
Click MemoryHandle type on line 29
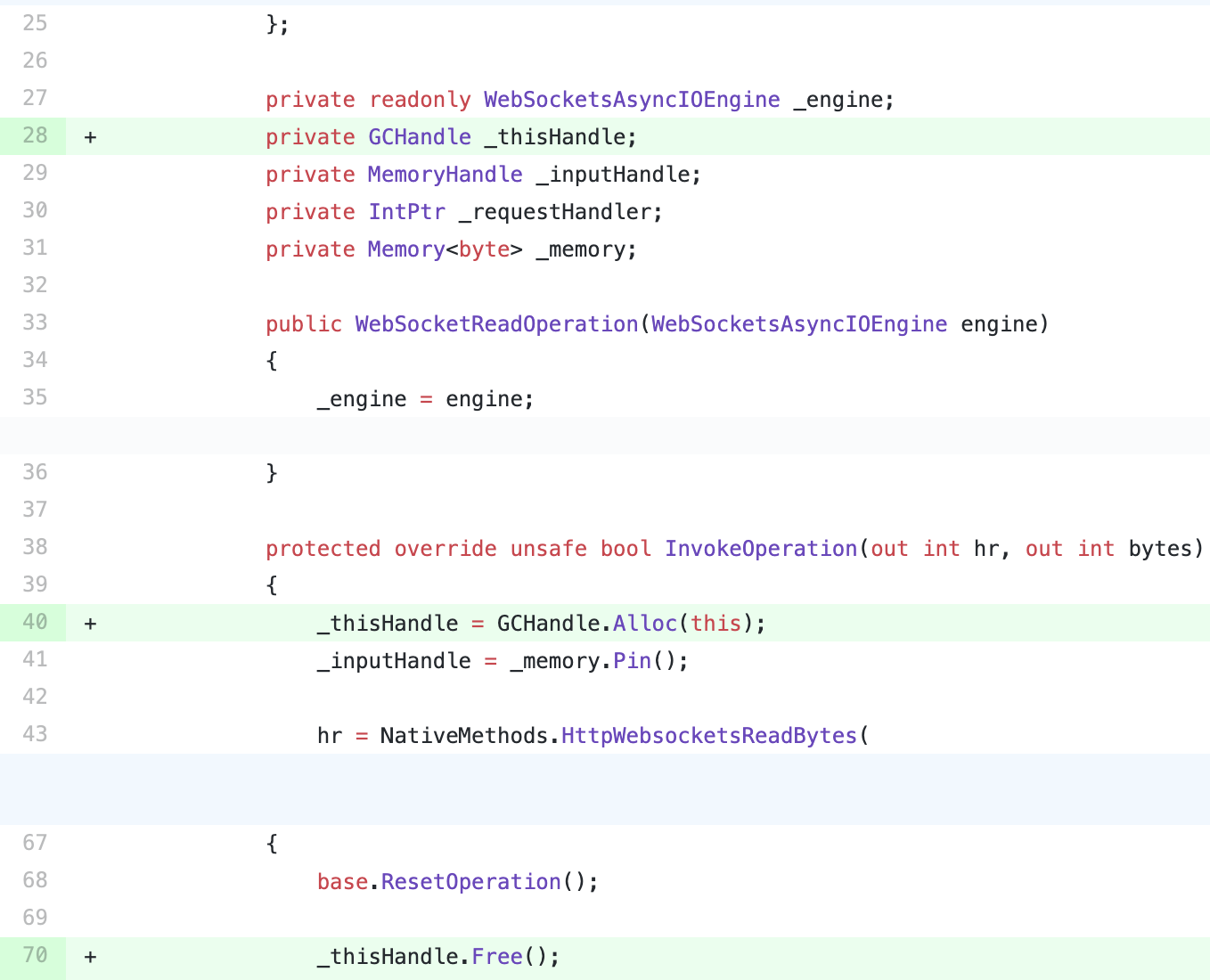pyautogui.click(x=445, y=175)
